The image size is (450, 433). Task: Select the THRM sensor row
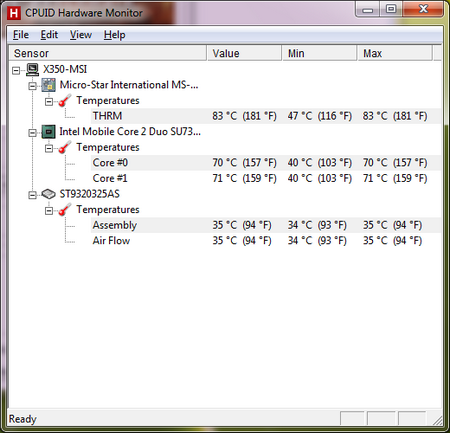pyautogui.click(x=266, y=116)
